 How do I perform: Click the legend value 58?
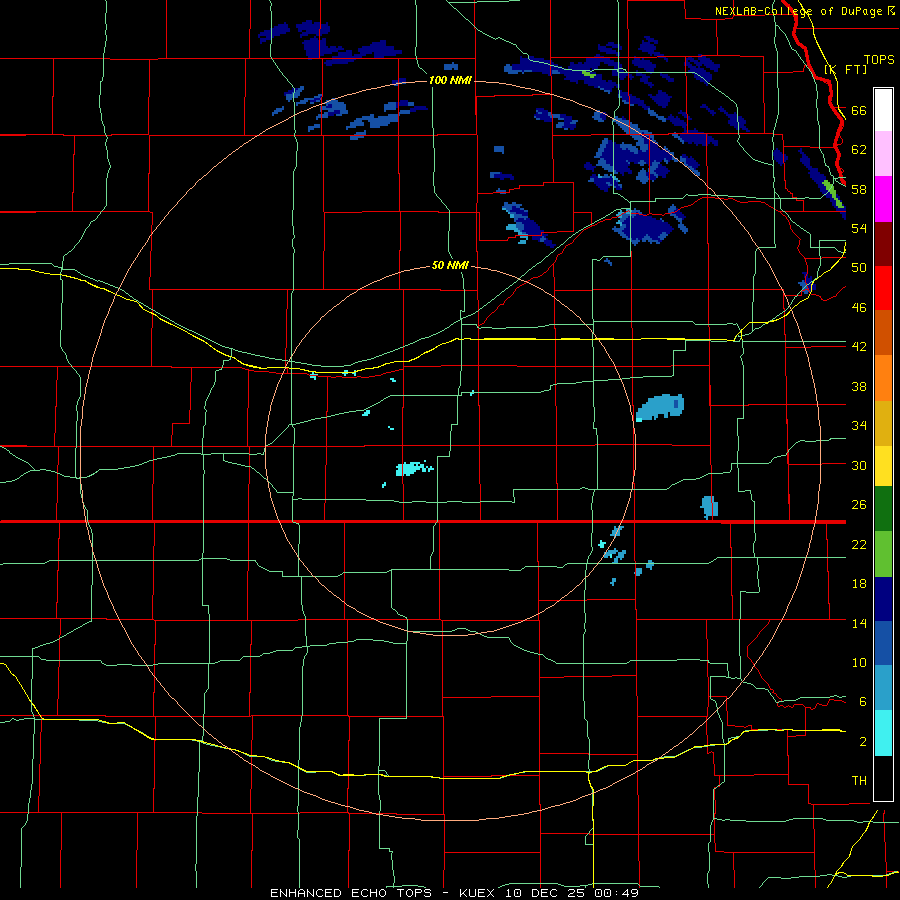[859, 189]
